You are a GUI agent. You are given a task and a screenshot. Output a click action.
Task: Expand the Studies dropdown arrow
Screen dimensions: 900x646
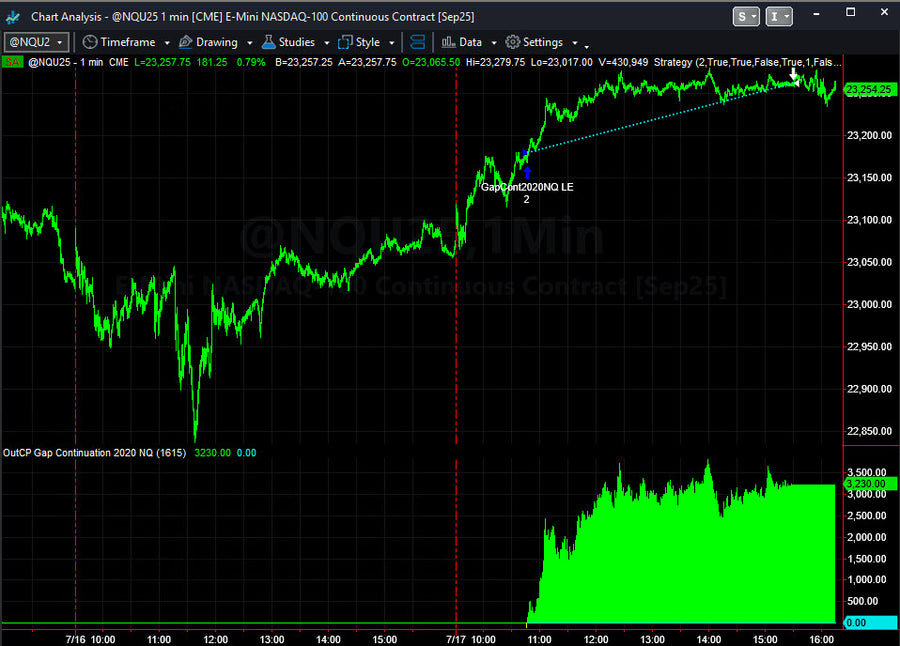click(x=327, y=43)
